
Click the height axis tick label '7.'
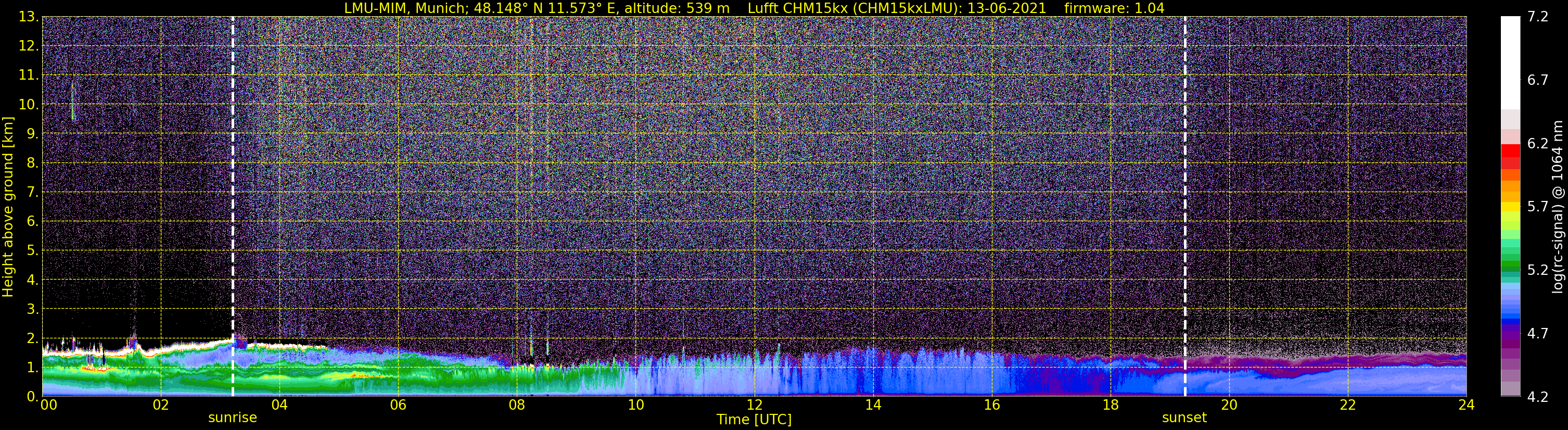32,192
